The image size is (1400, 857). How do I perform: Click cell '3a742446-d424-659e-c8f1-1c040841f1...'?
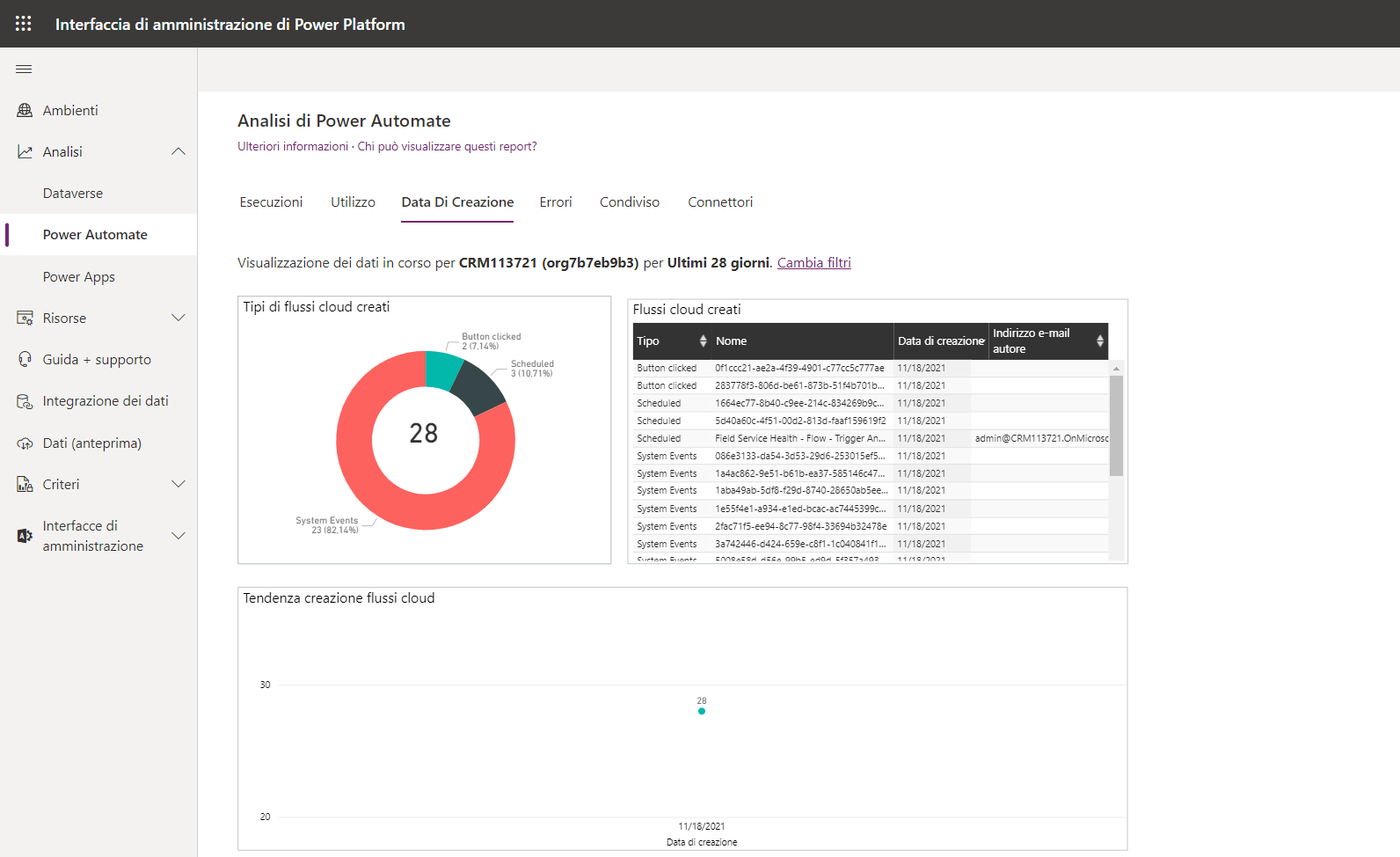coord(800,544)
